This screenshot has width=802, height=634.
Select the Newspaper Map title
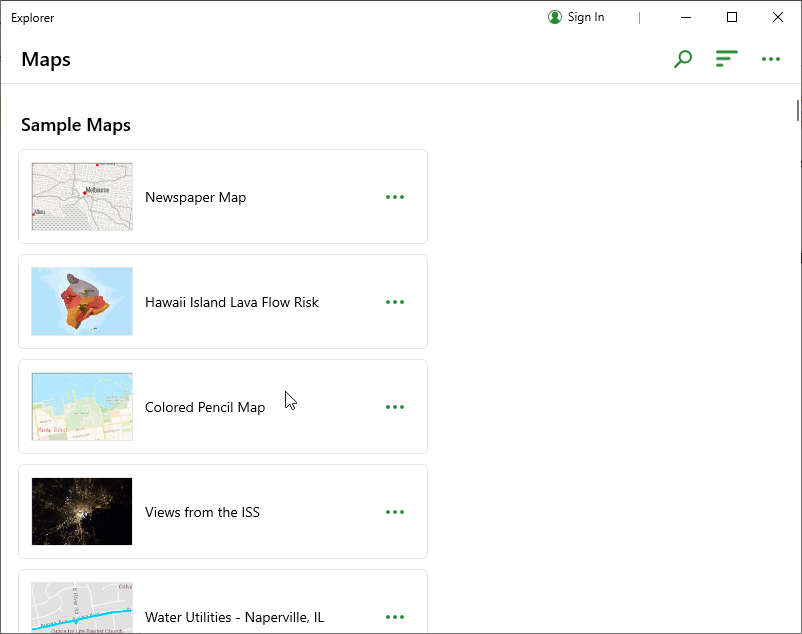tap(195, 197)
